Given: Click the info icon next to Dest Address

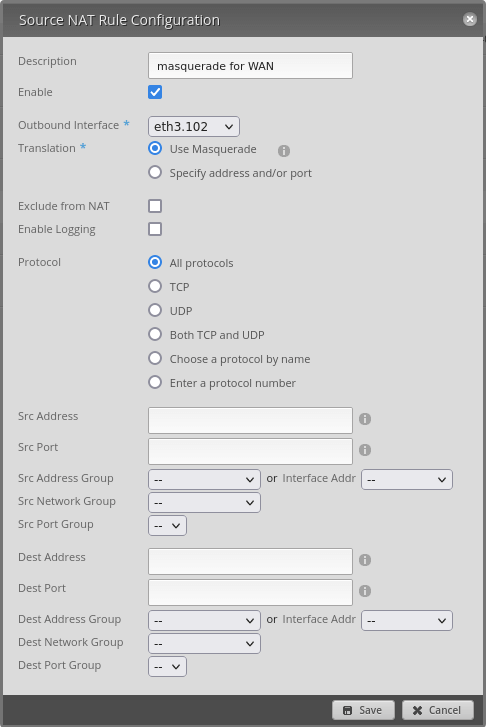Looking at the screenshot, I should coord(365,560).
